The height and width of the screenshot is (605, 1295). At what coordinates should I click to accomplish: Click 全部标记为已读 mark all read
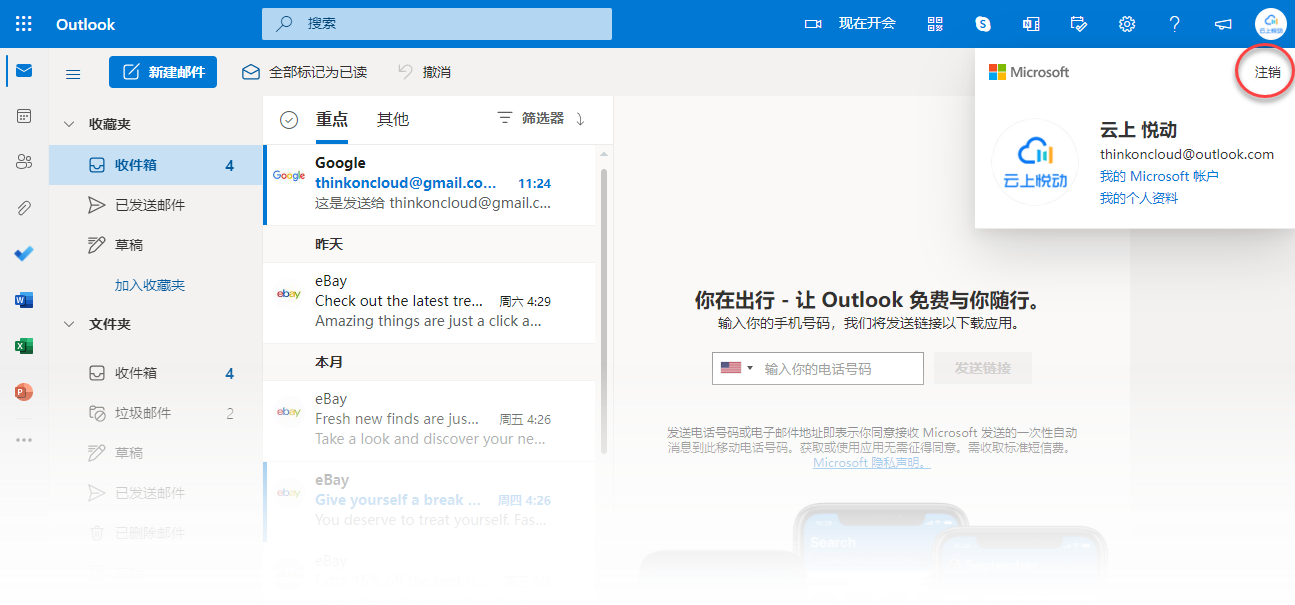(x=305, y=72)
